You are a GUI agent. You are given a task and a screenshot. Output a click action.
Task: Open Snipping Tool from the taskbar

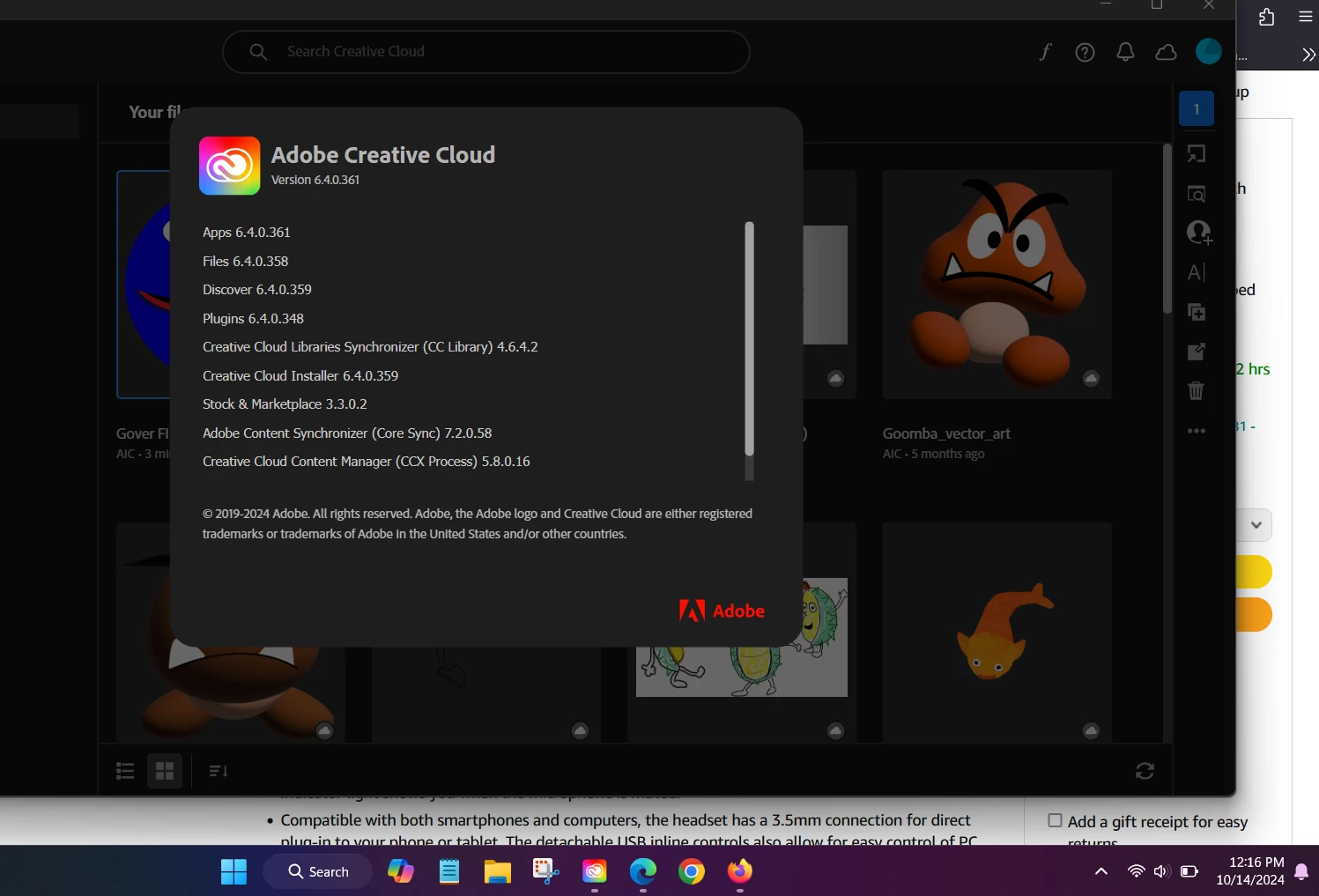tap(546, 871)
